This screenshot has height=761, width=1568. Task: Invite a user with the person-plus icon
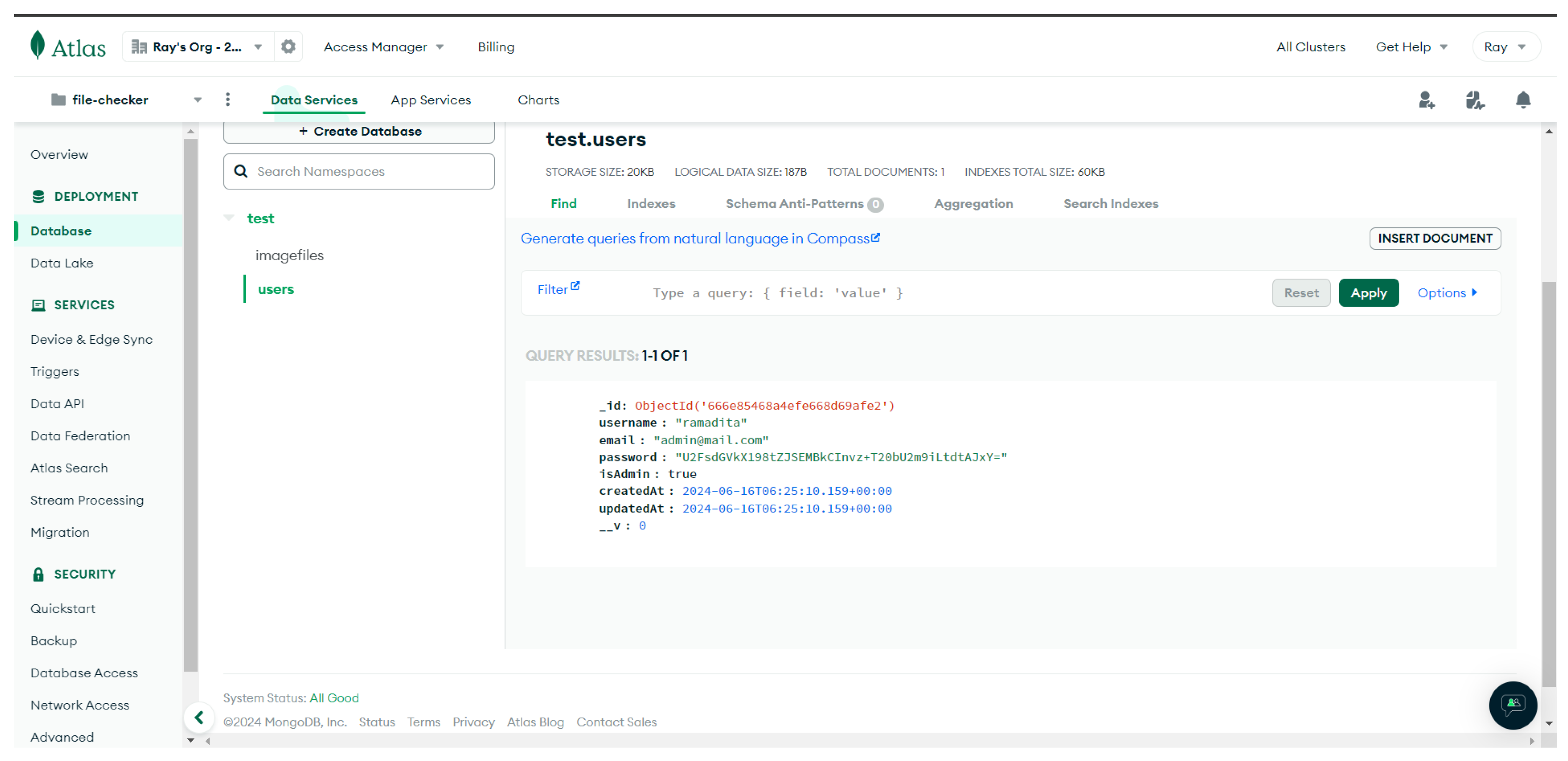tap(1427, 100)
